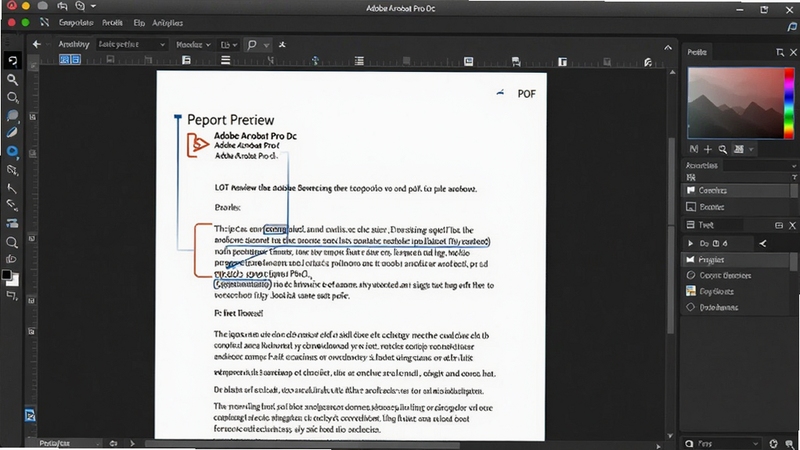The width and height of the screenshot is (800, 450).
Task: Click the pen signature icon at ruler end
Action: pos(648,62)
